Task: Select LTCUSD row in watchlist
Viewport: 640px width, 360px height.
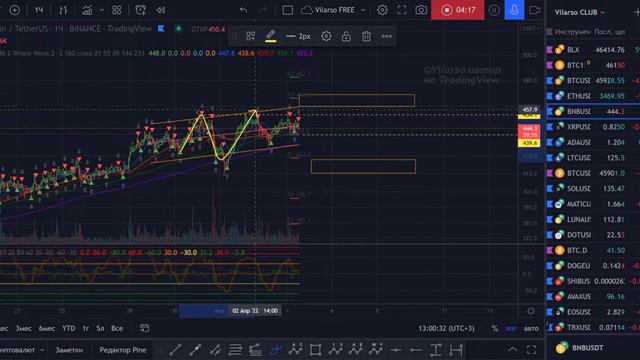Action: tap(593, 158)
